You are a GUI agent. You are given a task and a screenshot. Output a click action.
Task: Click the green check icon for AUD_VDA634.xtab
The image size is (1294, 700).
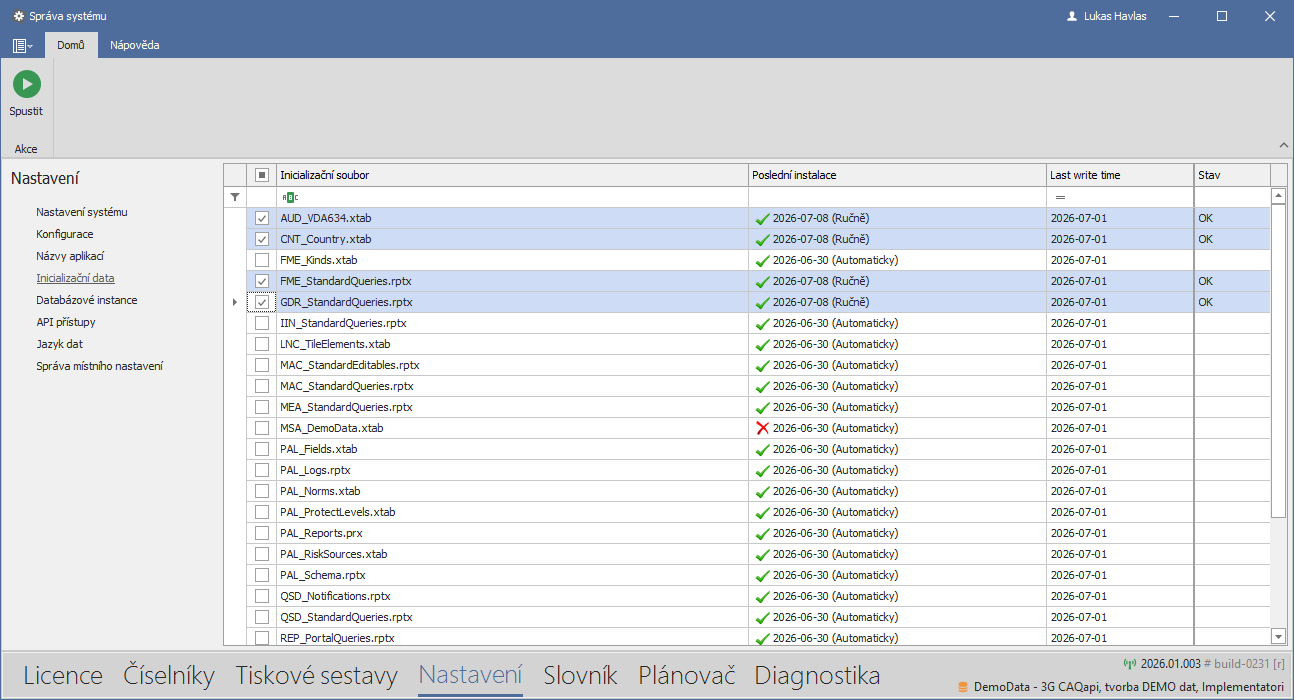tap(762, 218)
